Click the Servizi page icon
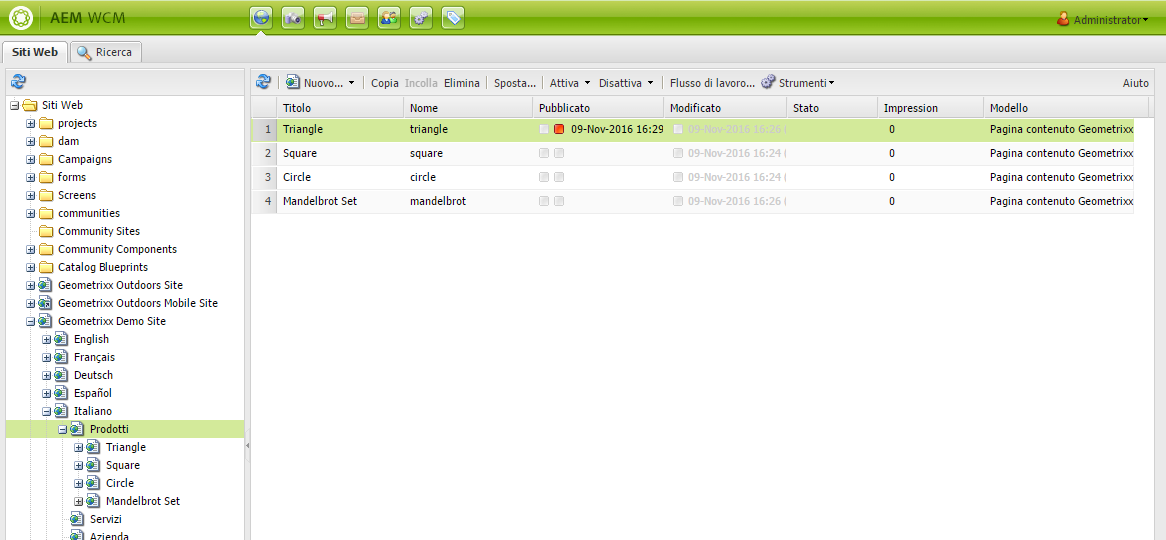The width and height of the screenshot is (1166, 540). tap(77, 519)
